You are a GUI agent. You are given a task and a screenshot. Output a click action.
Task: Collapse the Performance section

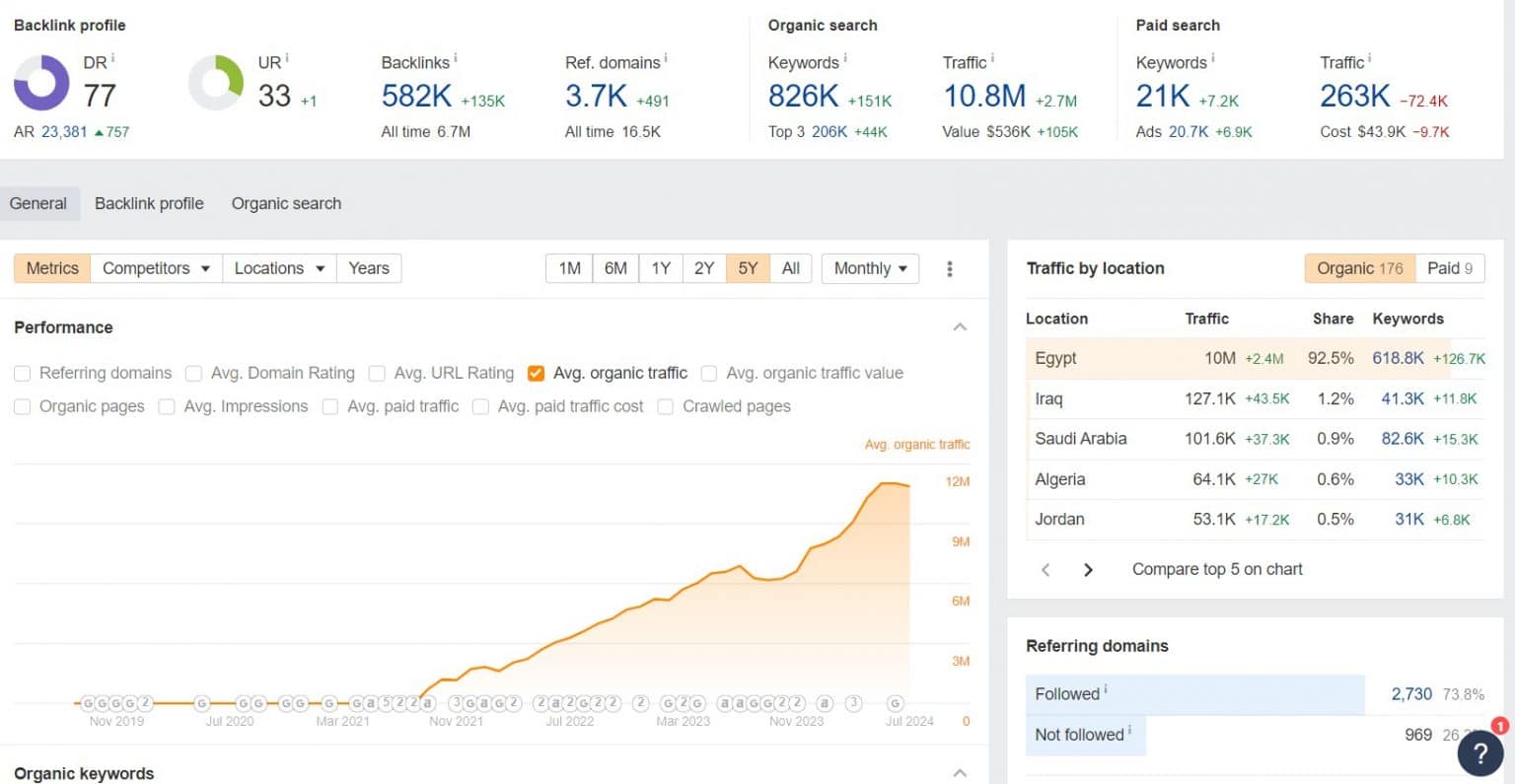point(959,326)
